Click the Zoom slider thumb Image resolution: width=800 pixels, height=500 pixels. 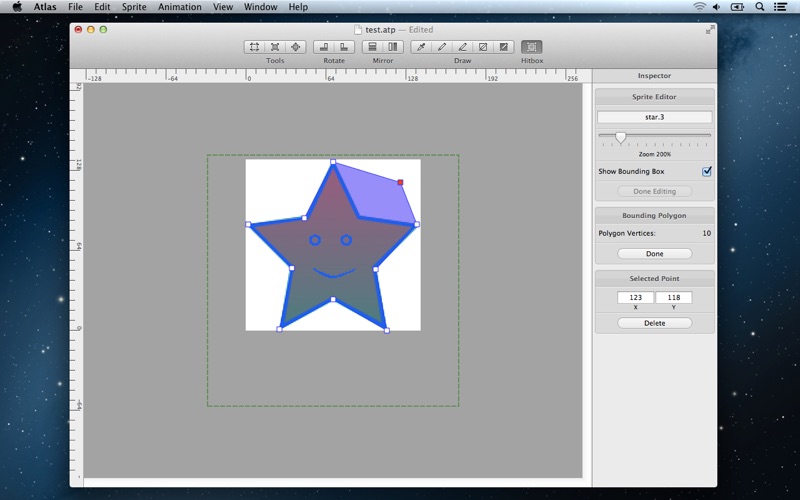(620, 137)
